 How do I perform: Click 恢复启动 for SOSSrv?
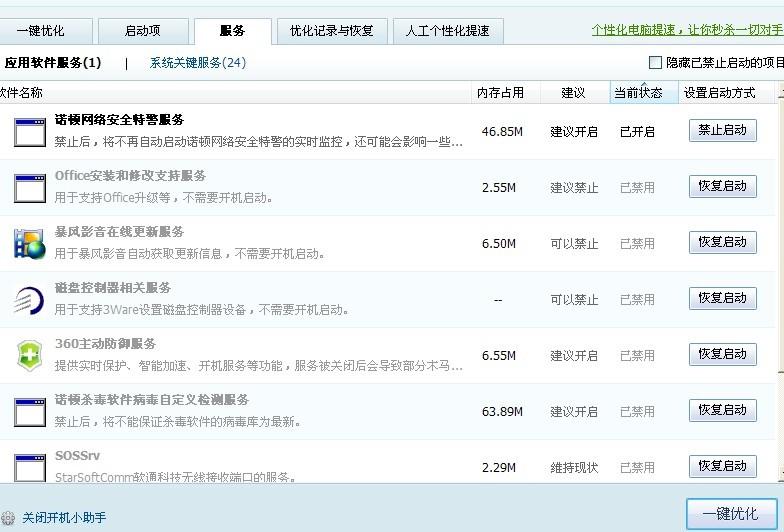click(x=722, y=466)
